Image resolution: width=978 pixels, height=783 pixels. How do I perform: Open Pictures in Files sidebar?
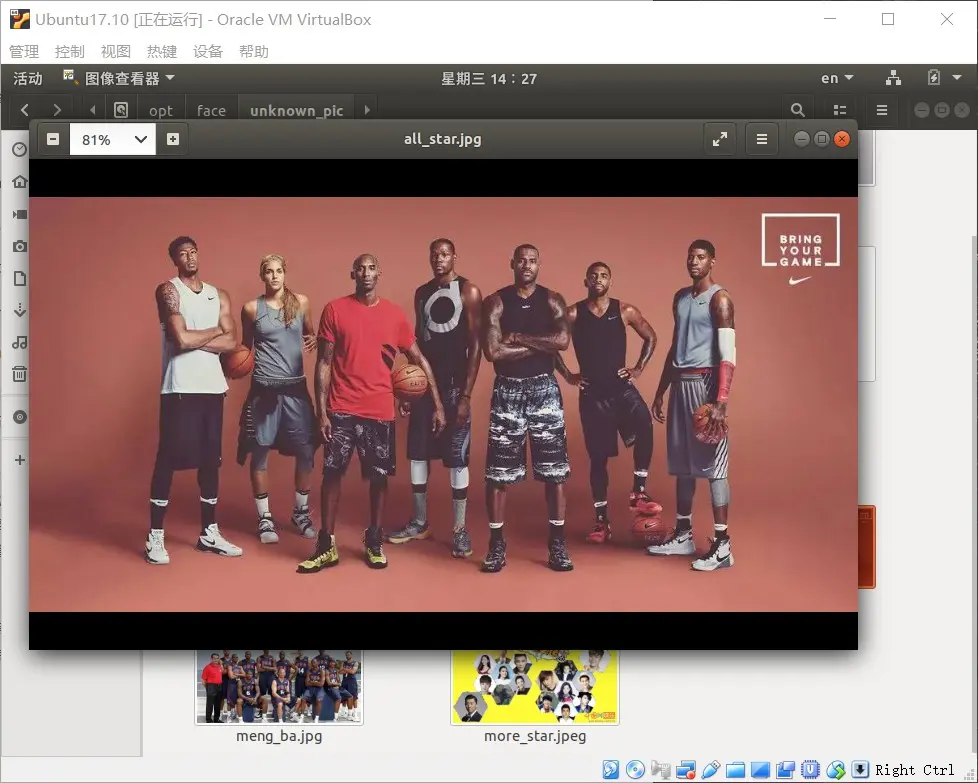[19, 246]
